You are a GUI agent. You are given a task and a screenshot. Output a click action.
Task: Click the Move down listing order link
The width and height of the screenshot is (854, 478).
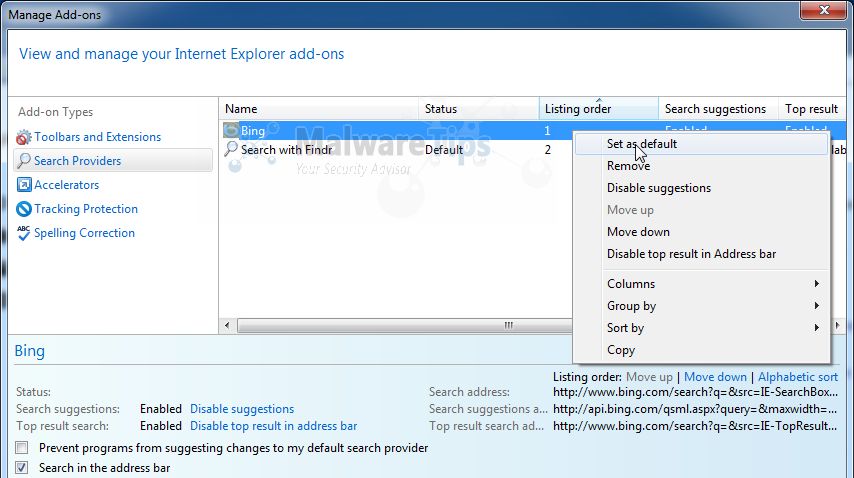[x=715, y=377]
